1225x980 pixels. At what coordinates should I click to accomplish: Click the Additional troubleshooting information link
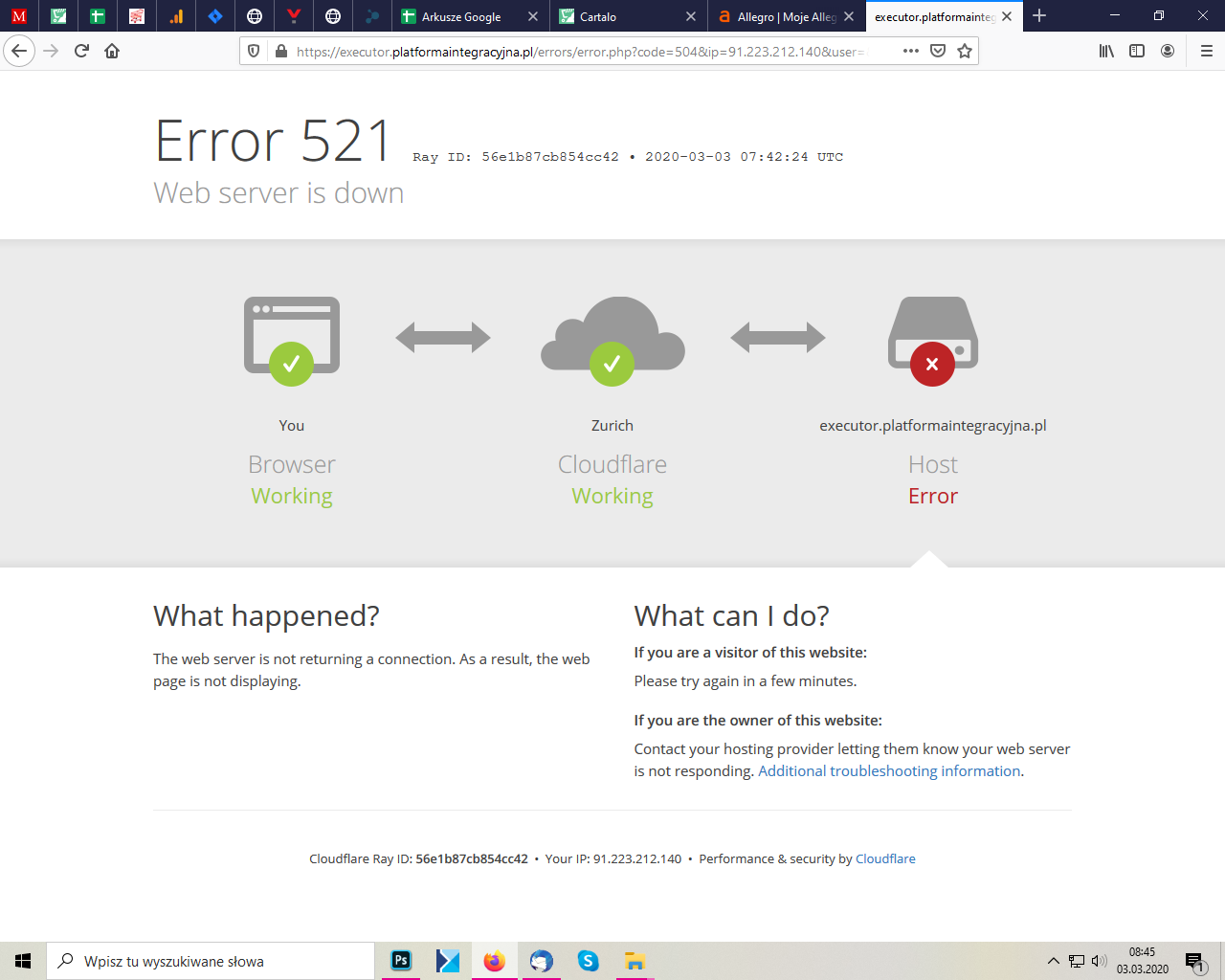click(889, 771)
